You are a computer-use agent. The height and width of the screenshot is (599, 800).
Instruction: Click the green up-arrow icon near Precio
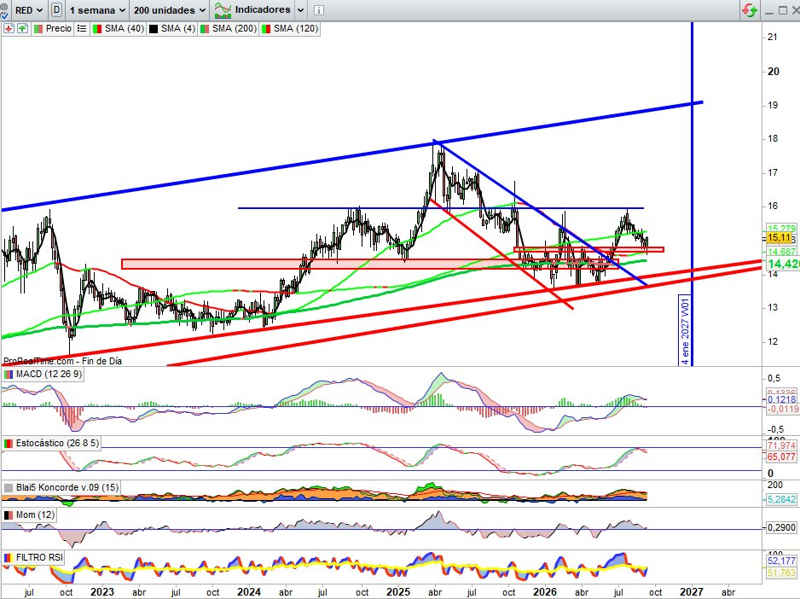tap(22, 29)
